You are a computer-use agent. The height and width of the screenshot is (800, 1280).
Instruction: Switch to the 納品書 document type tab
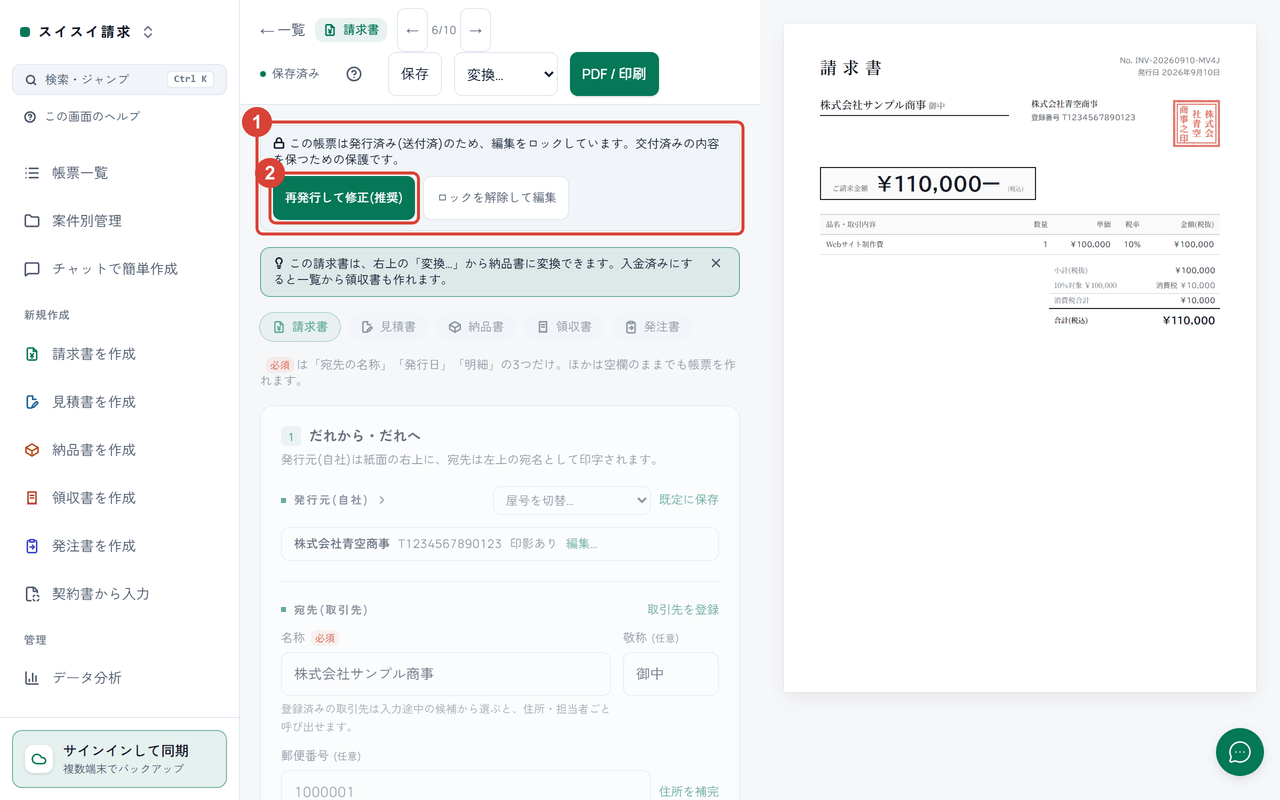click(x=476, y=327)
